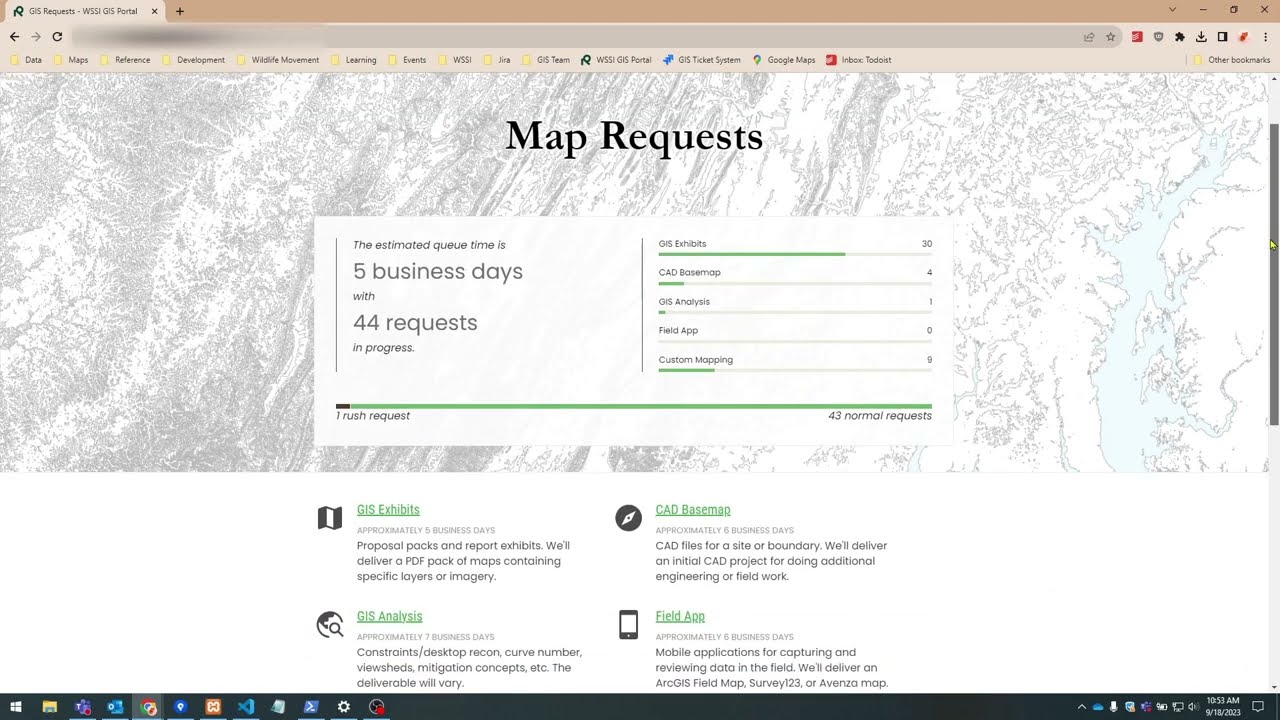This screenshot has width=1280, height=720.
Task: Click the '43 normal requests' label
Action: pos(880,416)
